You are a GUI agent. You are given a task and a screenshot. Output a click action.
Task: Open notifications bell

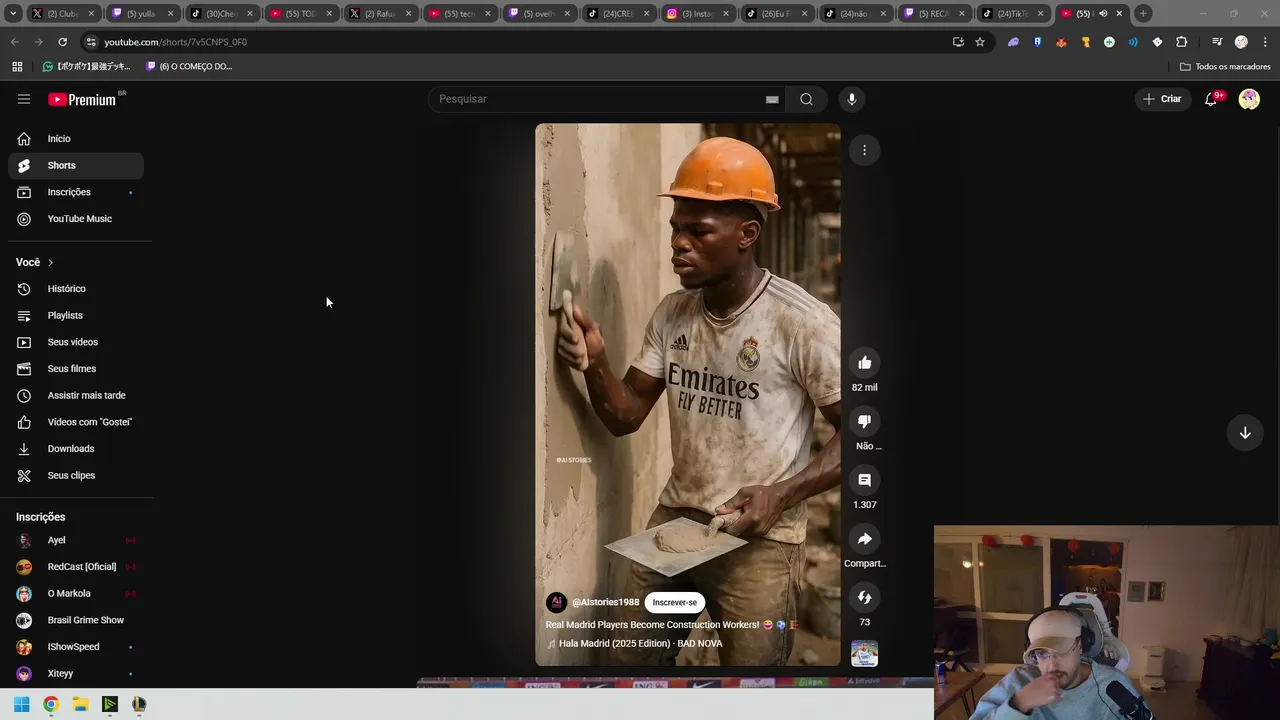pos(1211,99)
